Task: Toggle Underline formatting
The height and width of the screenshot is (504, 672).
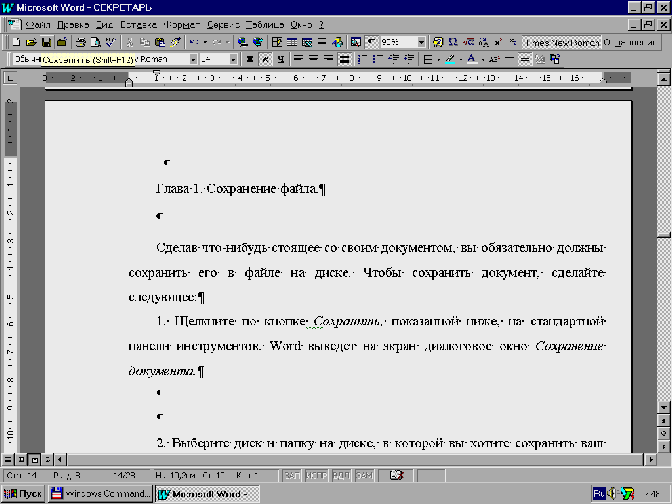Action: click(279, 59)
